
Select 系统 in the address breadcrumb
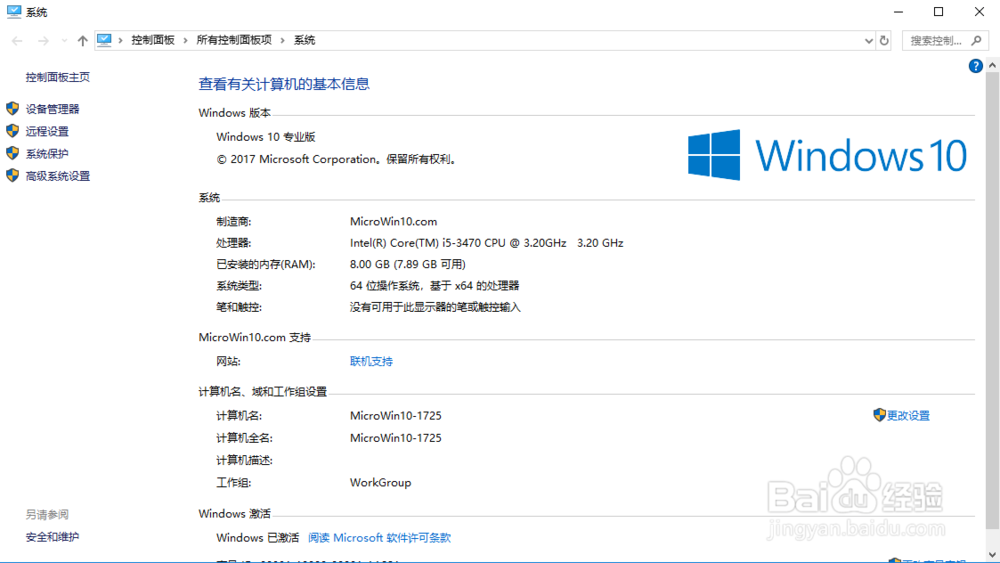click(x=304, y=40)
